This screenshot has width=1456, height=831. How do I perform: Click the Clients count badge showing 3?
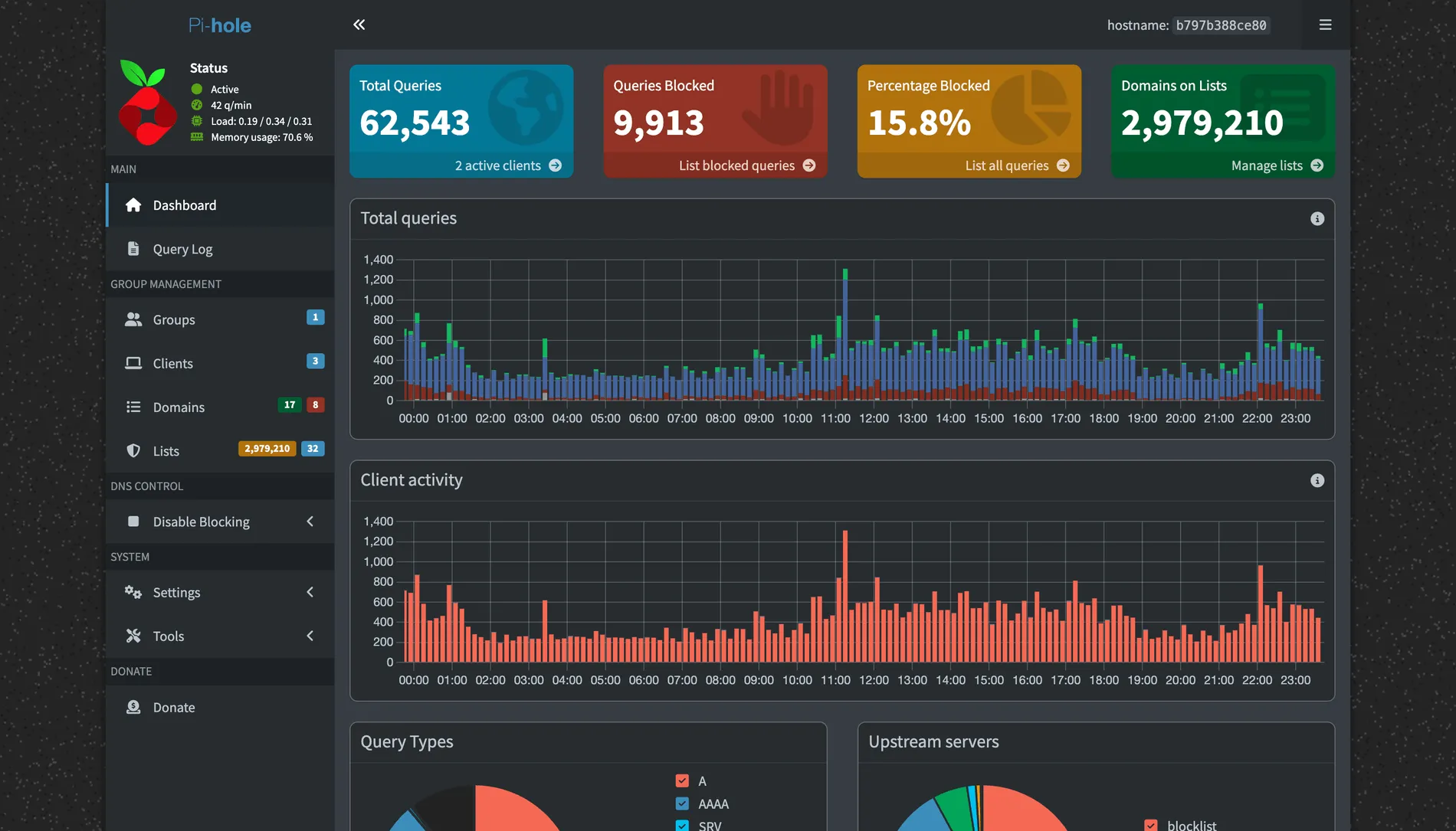pos(315,361)
